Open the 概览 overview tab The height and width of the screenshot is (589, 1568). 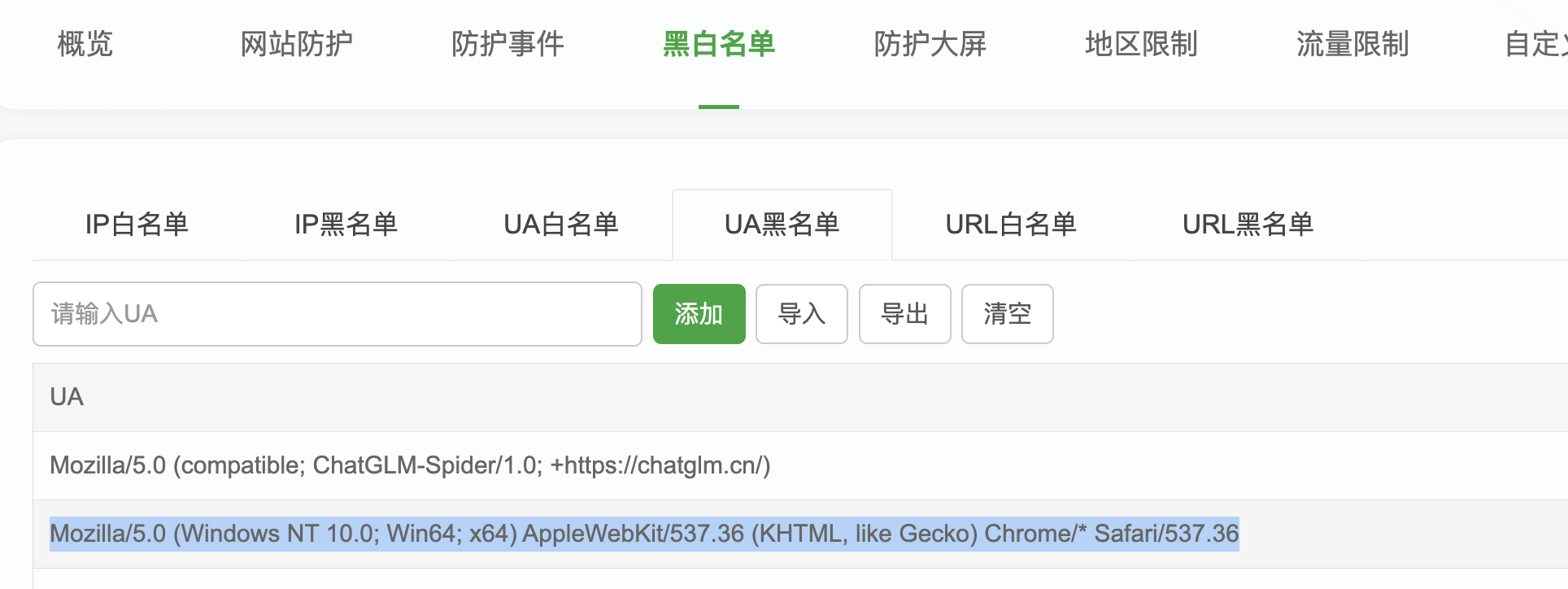[85, 45]
